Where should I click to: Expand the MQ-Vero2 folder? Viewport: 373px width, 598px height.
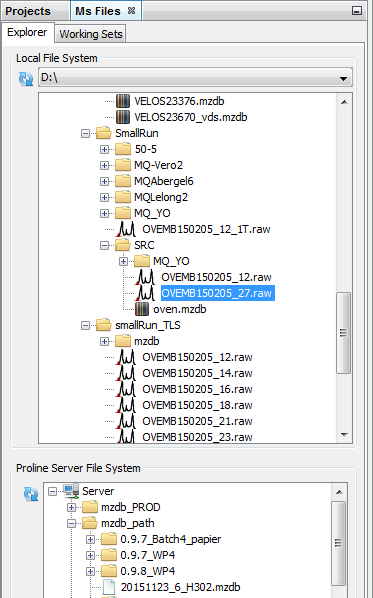click(104, 166)
